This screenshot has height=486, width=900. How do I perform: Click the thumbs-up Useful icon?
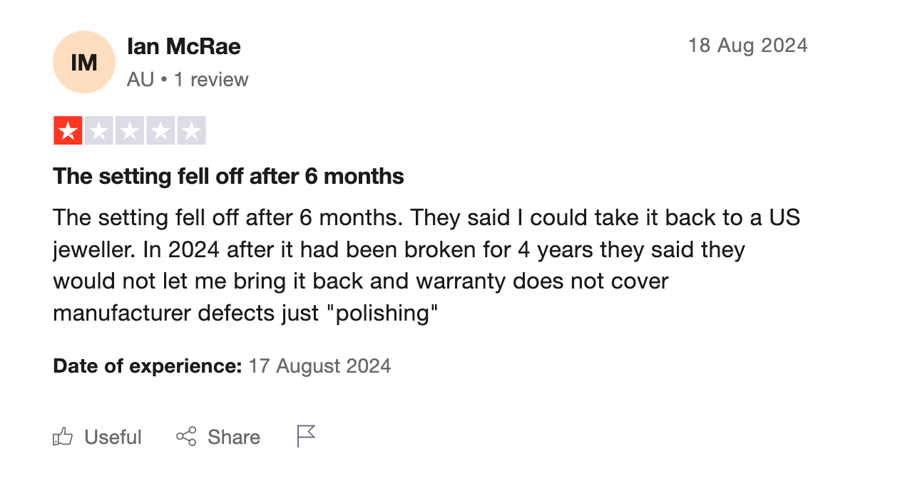point(63,437)
